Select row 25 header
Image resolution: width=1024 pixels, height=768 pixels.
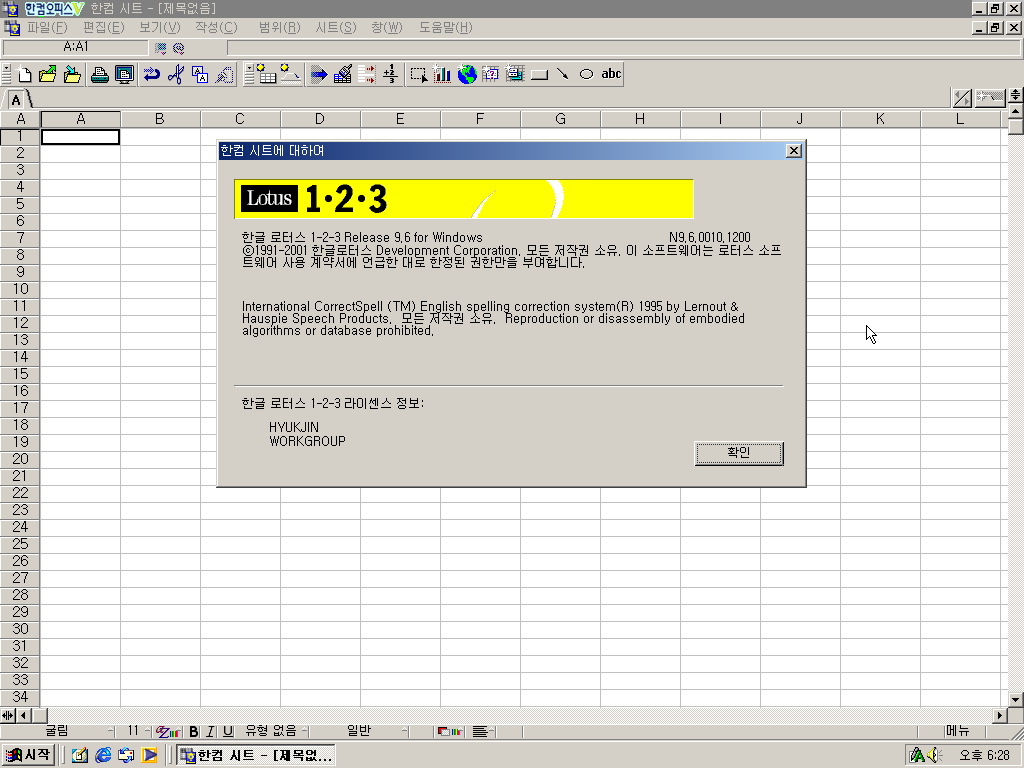point(20,544)
